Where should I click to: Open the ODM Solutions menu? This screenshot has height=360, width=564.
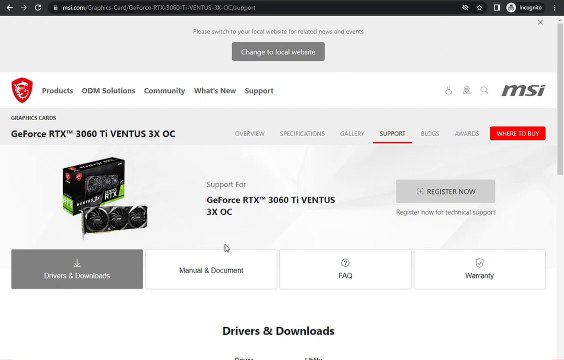108,91
